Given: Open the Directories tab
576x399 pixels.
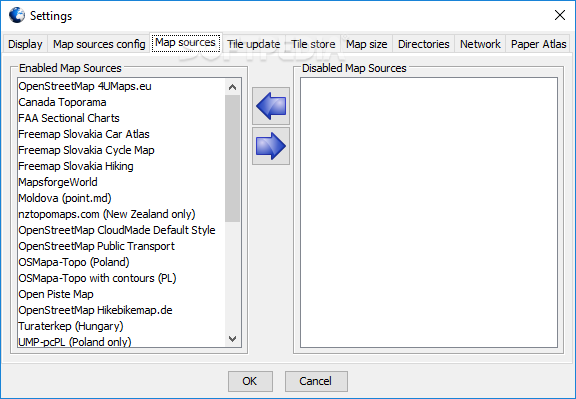Looking at the screenshot, I should 423,44.
